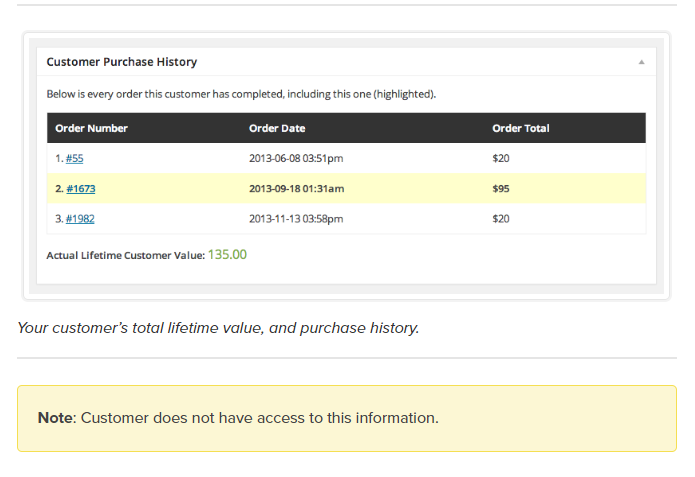The width and height of the screenshot is (695, 477).
Task: Click the $20 total for order #1982
Action: click(x=501, y=218)
